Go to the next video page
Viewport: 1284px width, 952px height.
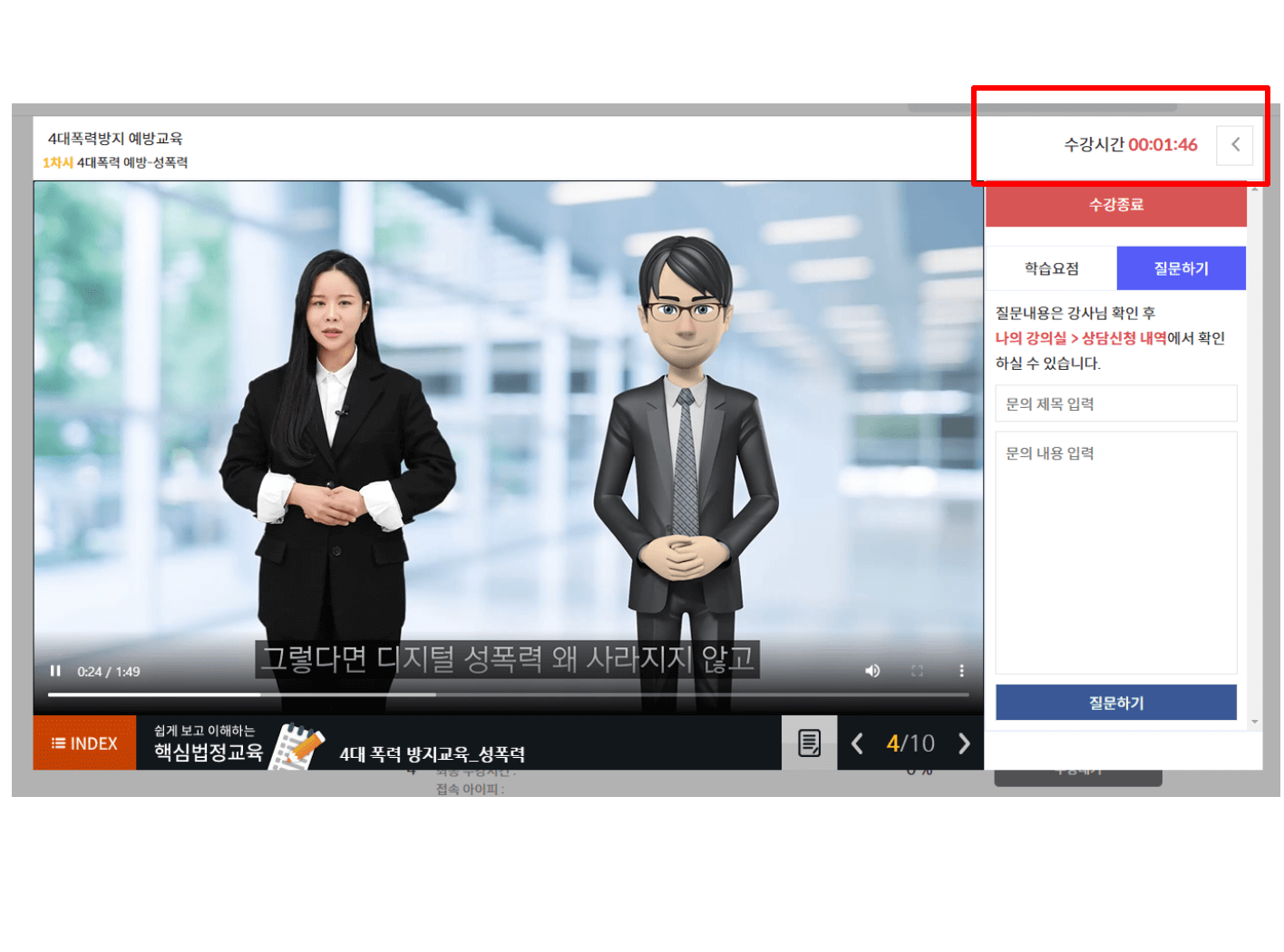click(964, 743)
